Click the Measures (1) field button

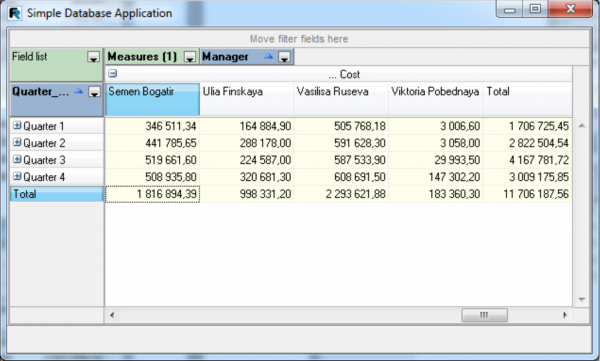pyautogui.click(x=152, y=57)
